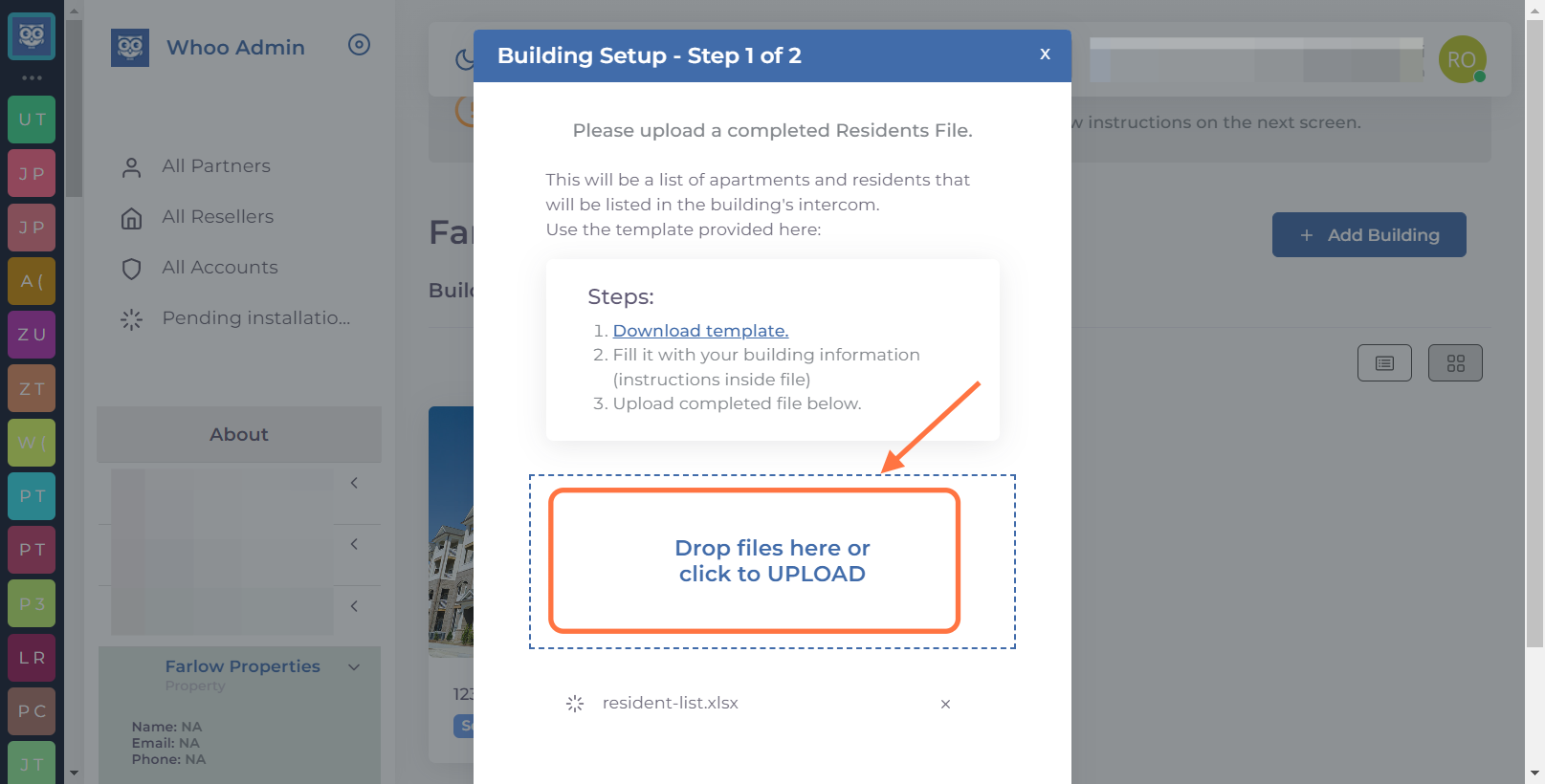The height and width of the screenshot is (784, 1545).
Task: Open the RO user avatar menu
Action: [x=1462, y=59]
